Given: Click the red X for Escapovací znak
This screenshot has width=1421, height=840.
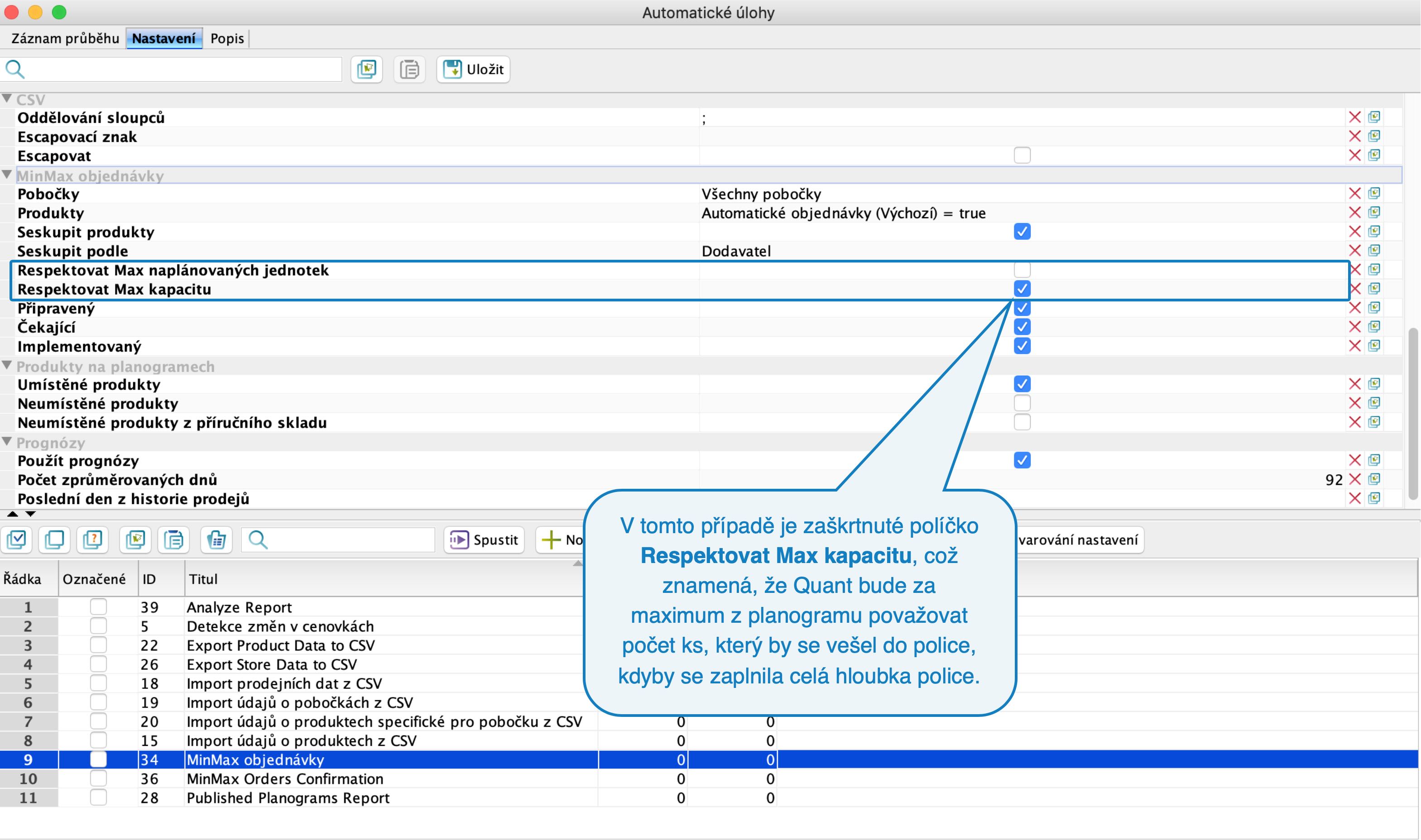Looking at the screenshot, I should [1355, 136].
